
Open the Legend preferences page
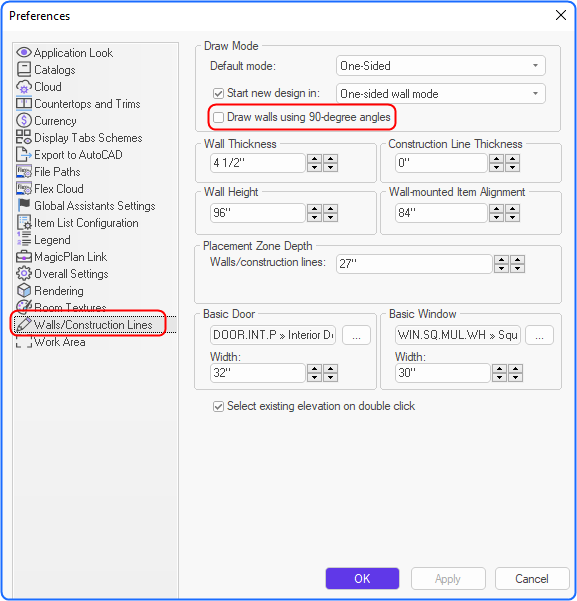point(52,240)
